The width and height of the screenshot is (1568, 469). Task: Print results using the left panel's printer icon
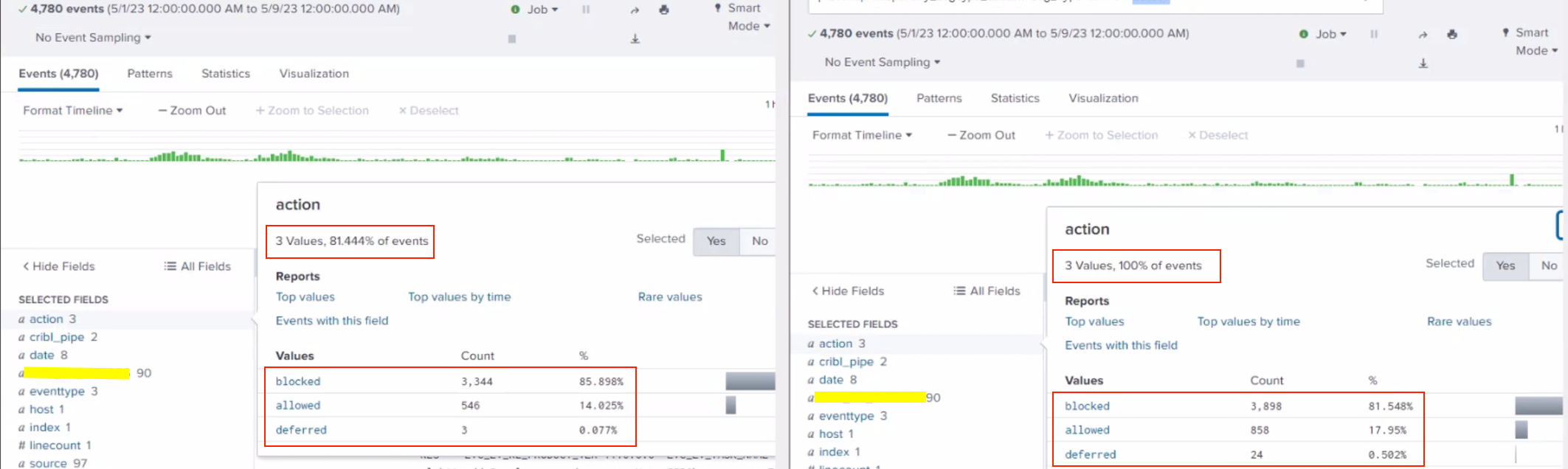pos(664,10)
